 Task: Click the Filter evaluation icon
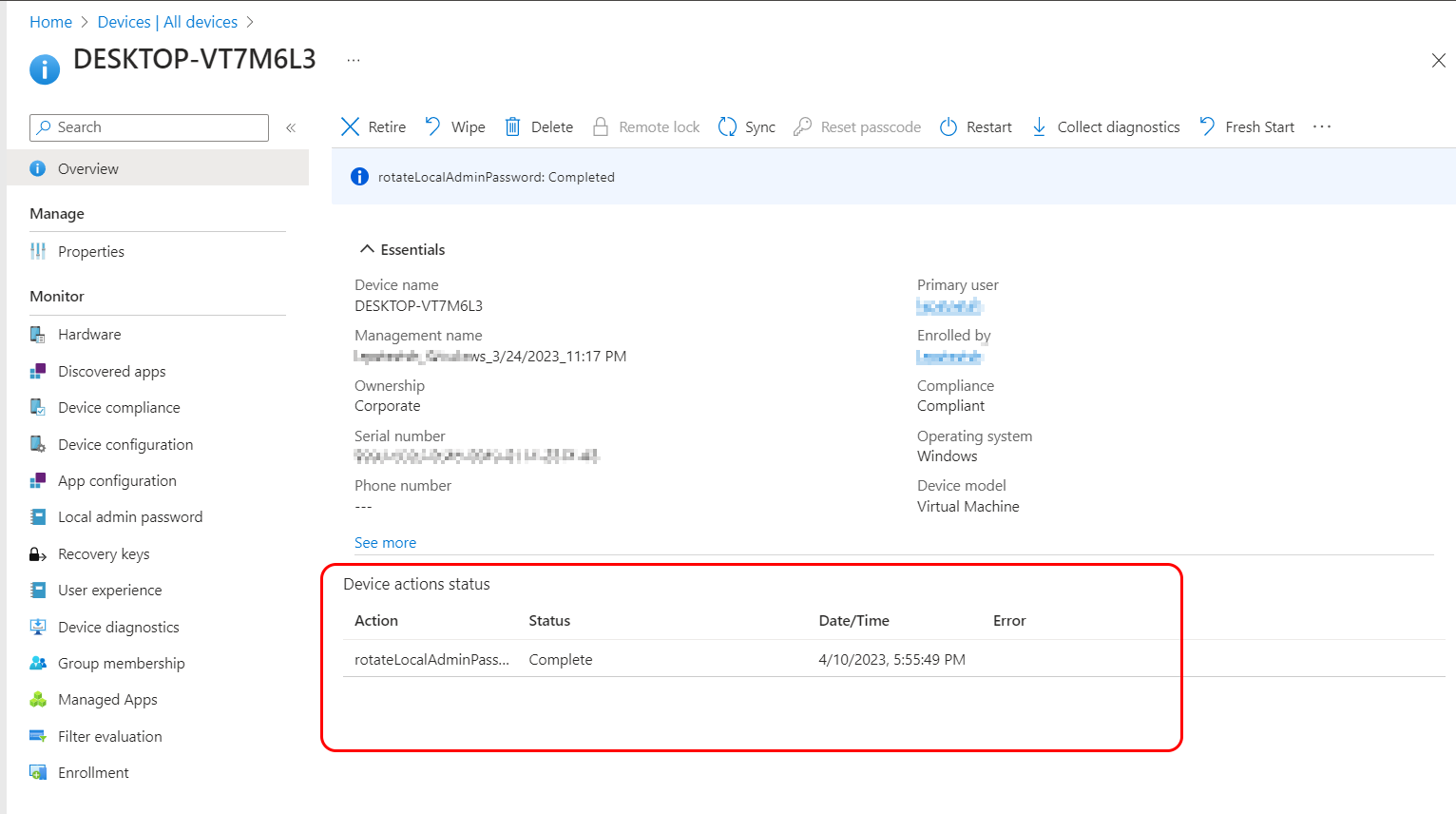click(38, 736)
